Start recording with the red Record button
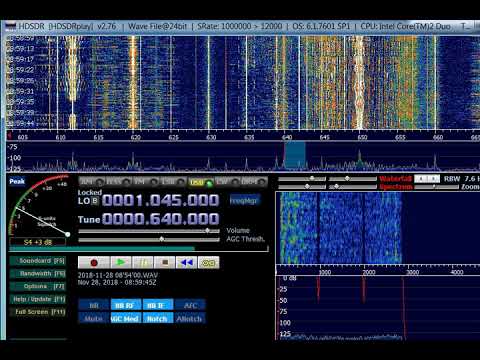 (x=94, y=263)
